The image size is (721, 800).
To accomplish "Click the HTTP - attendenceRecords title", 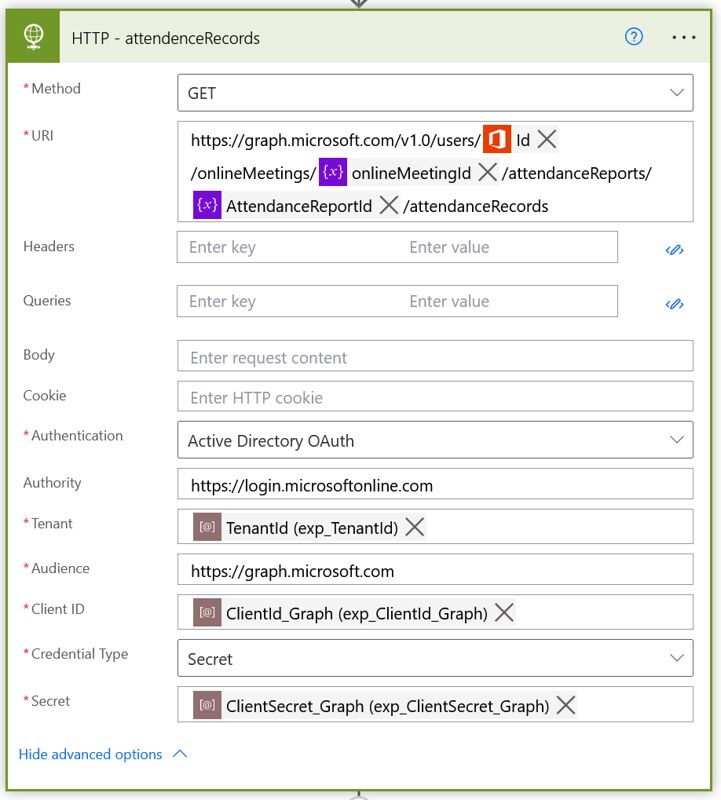I will (x=165, y=38).
